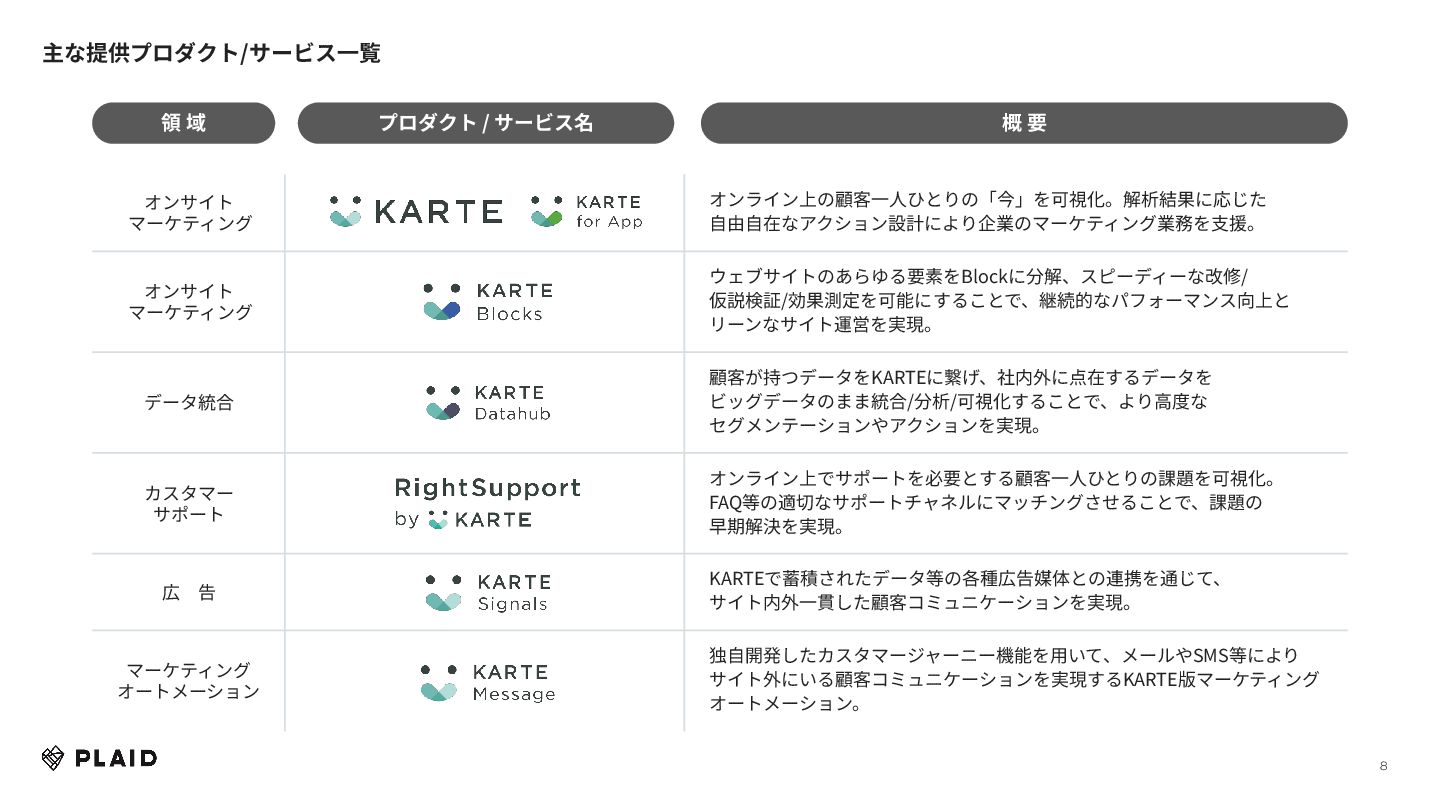Click the マーケティングオートメーション category label
The height and width of the screenshot is (810, 1440).
click(189, 681)
